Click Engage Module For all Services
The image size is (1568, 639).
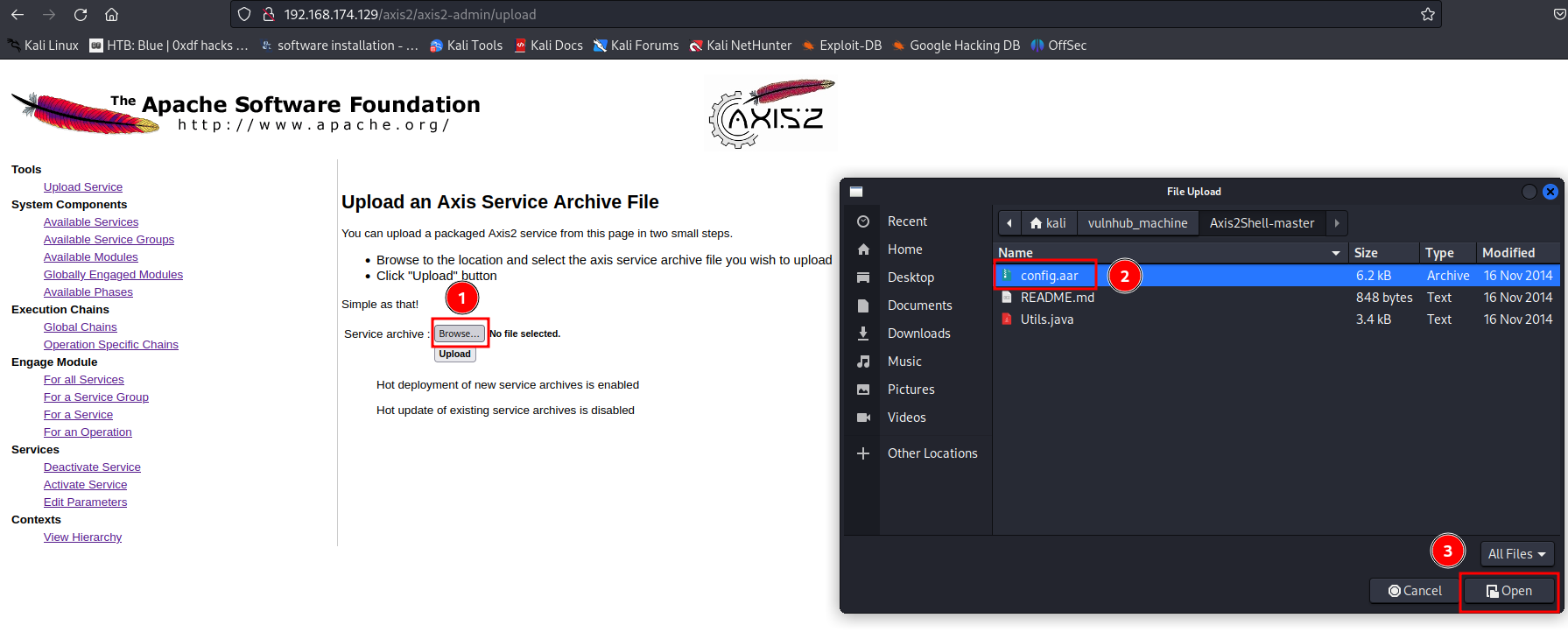[84, 380]
